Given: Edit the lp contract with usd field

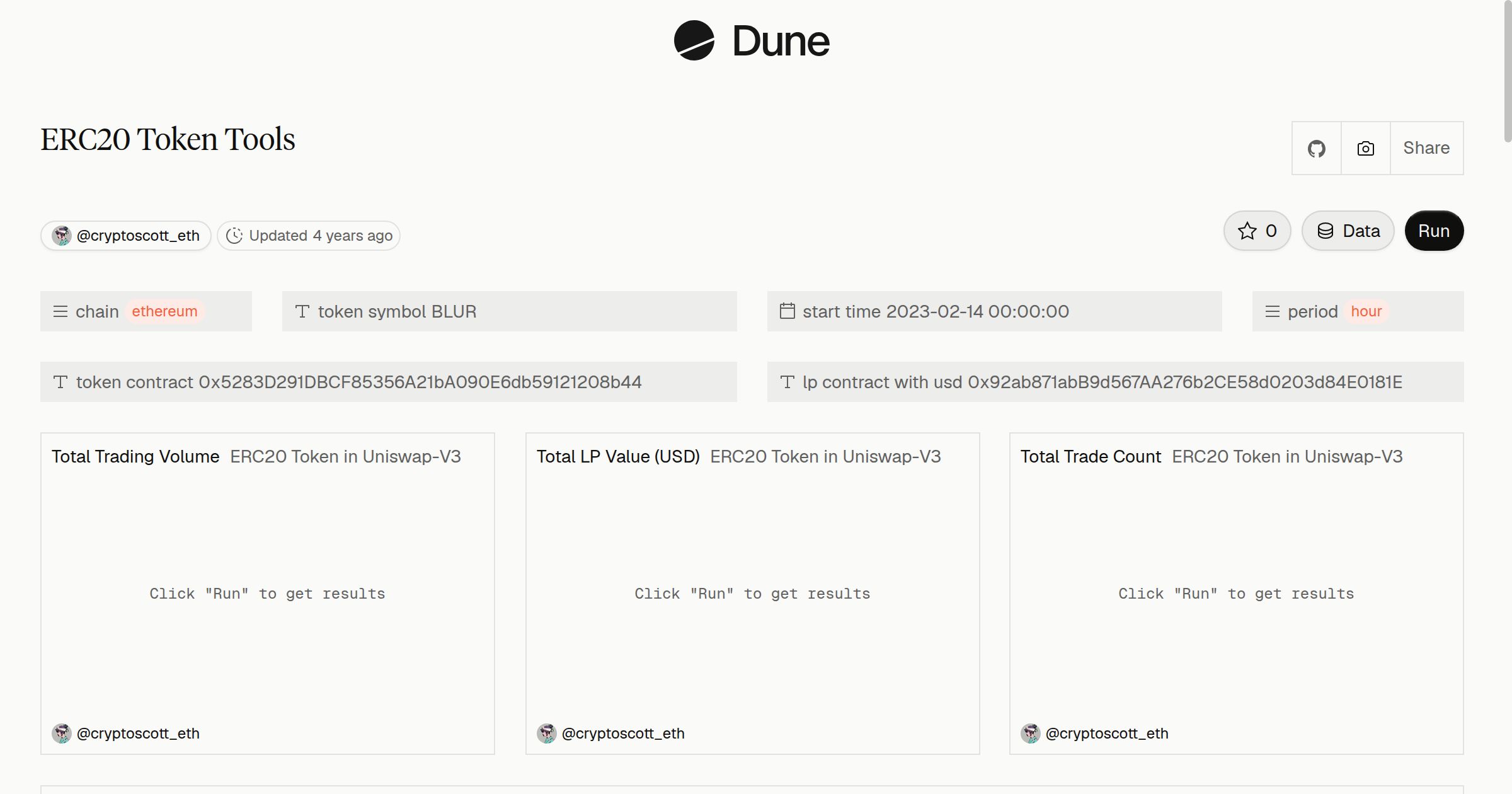Looking at the screenshot, I should point(1116,382).
